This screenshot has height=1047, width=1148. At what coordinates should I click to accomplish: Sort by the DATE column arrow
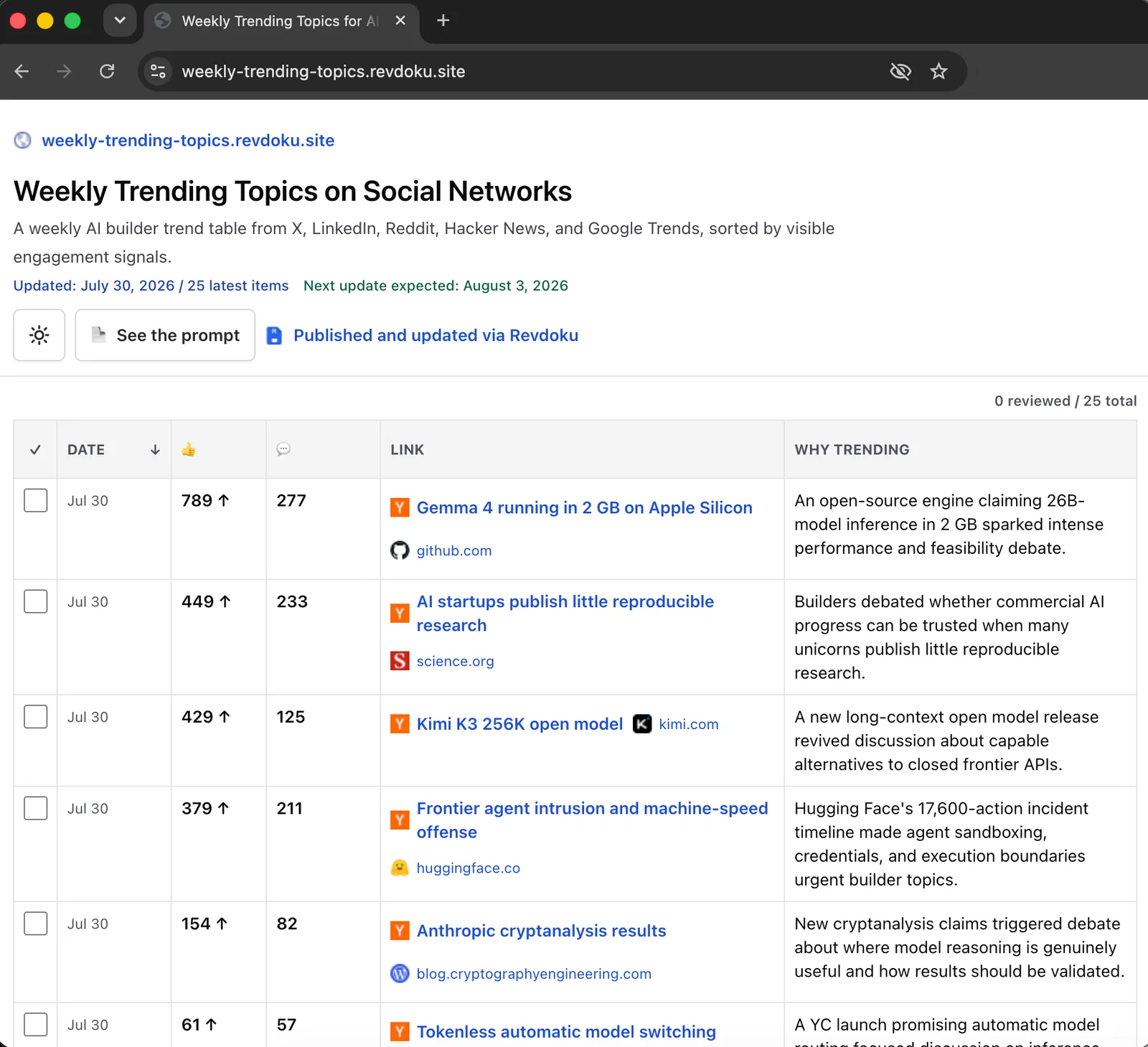click(x=155, y=450)
